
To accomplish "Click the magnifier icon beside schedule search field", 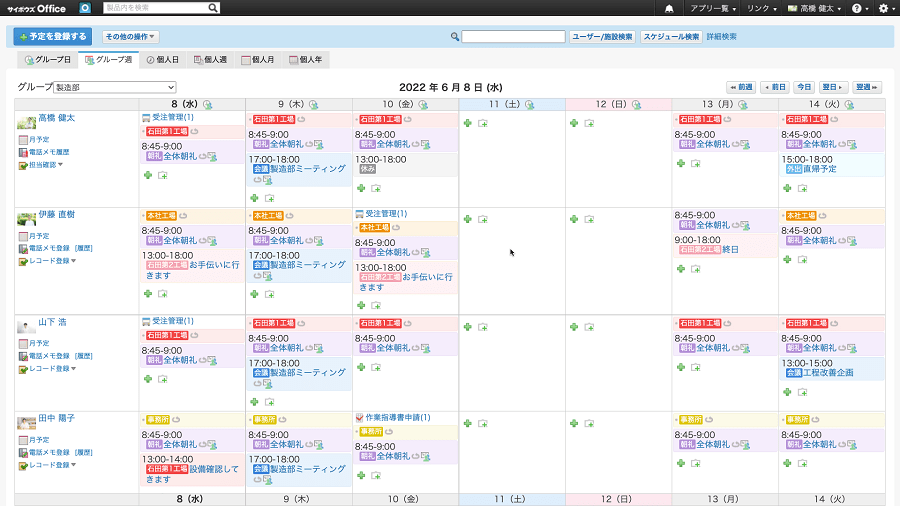I will 455,37.
